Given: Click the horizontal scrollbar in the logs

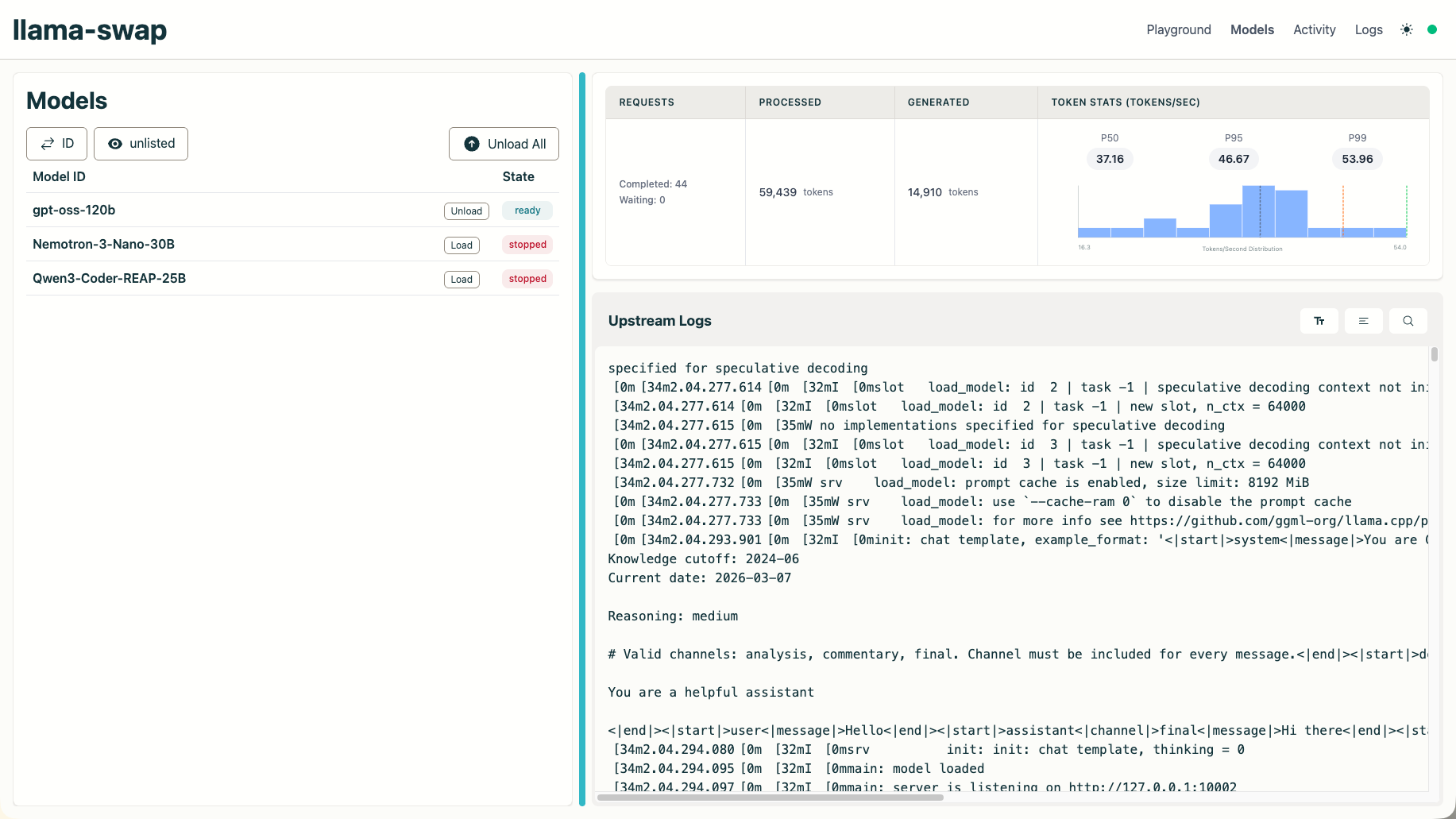Looking at the screenshot, I should 770,798.
